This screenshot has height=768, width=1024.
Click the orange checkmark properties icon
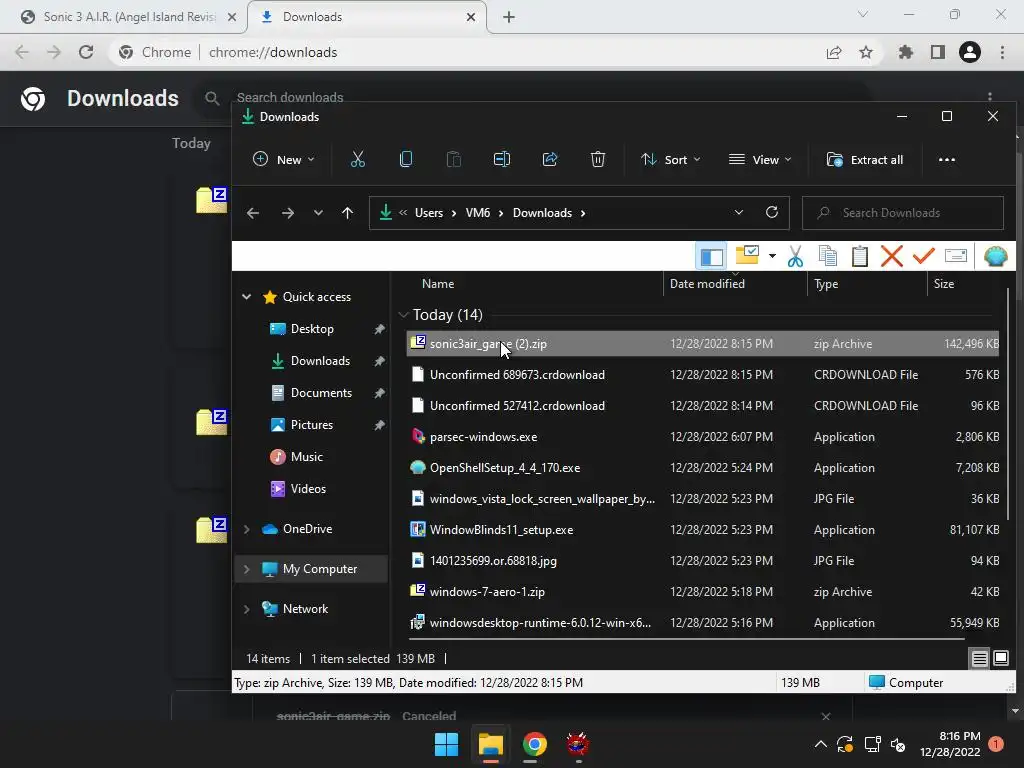pyautogui.click(x=923, y=255)
